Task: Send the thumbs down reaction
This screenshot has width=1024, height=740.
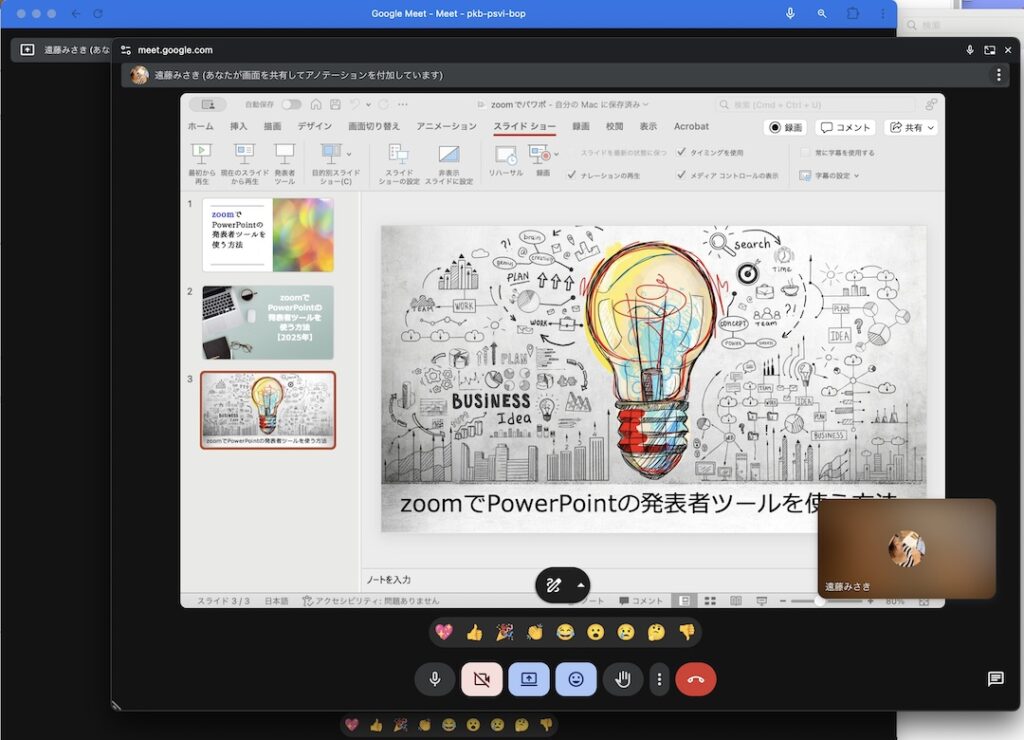Action: click(x=686, y=632)
